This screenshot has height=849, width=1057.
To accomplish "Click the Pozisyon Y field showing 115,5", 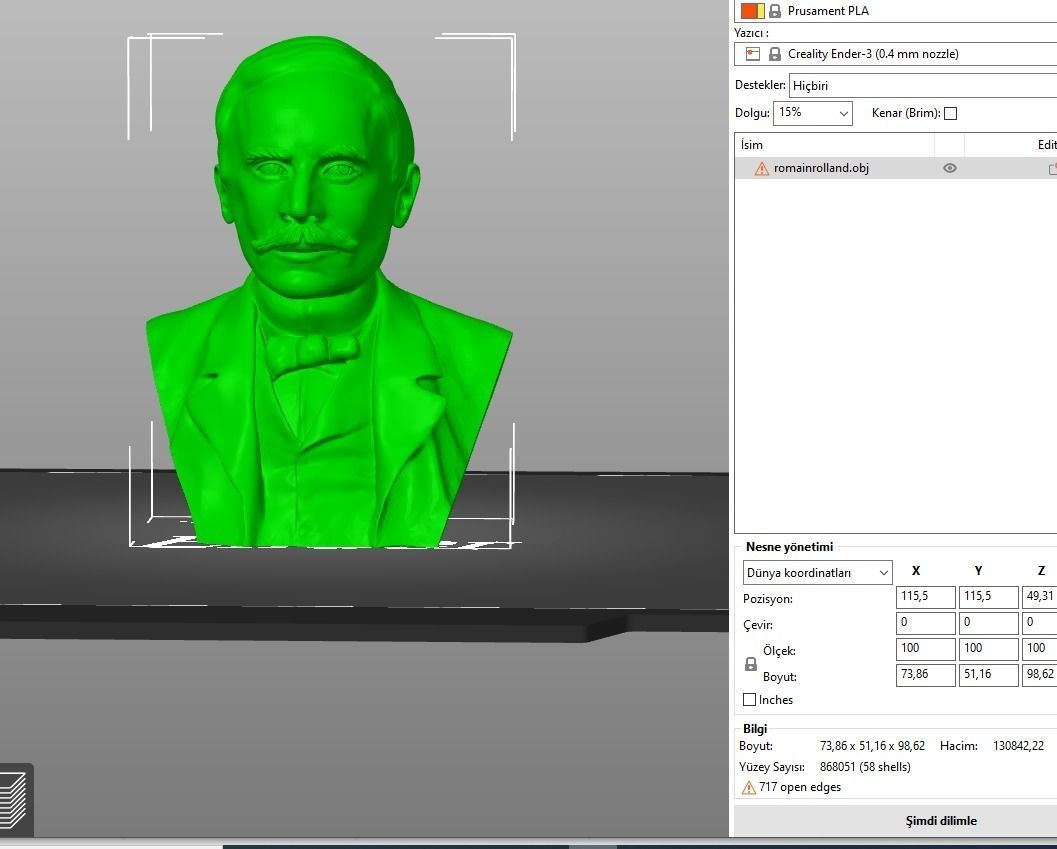I will tap(988, 597).
